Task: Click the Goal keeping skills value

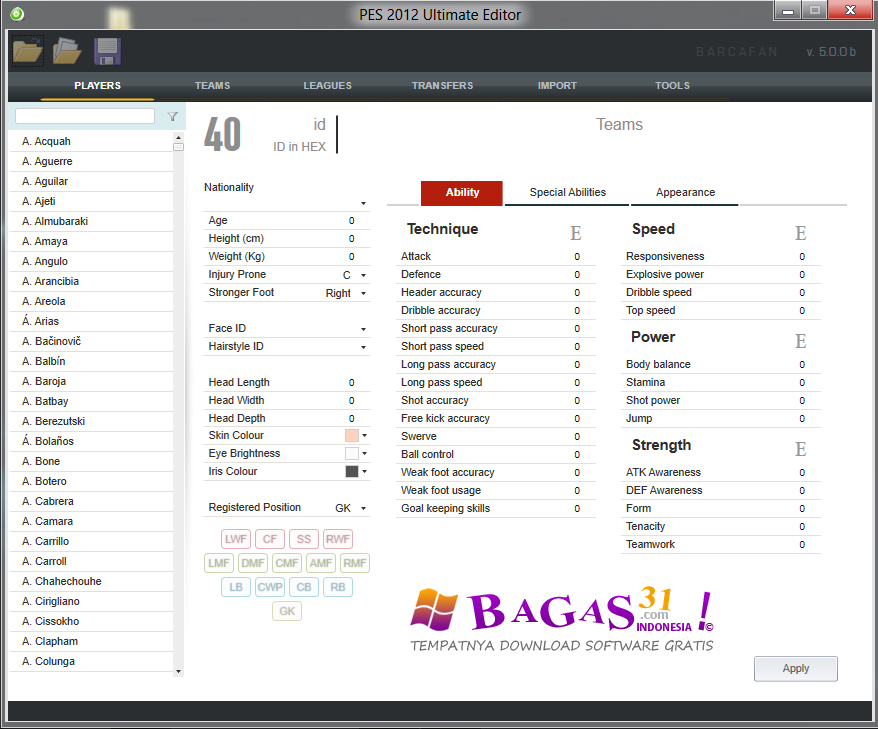Action: tap(577, 508)
